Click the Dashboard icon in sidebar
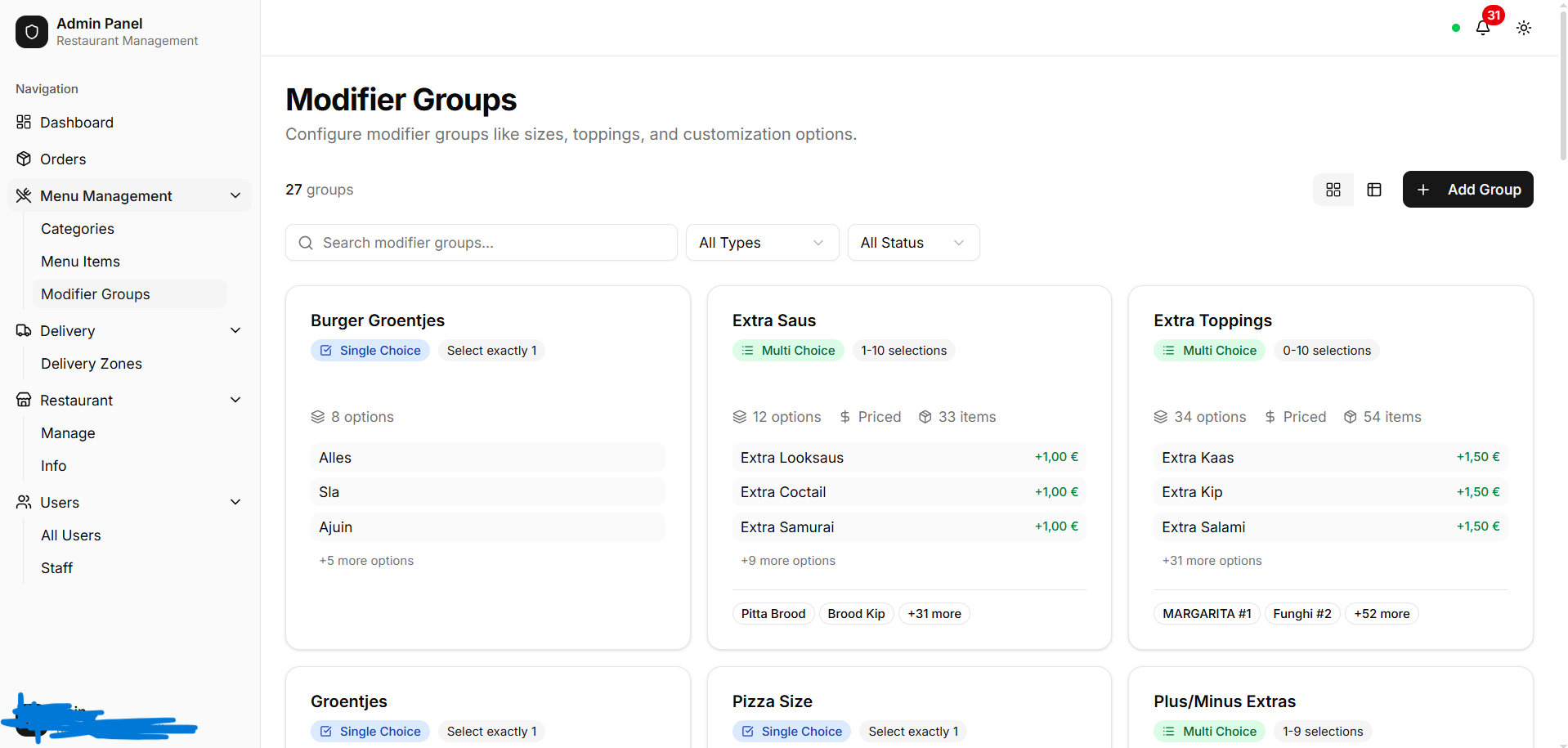1568x748 pixels. coord(24,122)
